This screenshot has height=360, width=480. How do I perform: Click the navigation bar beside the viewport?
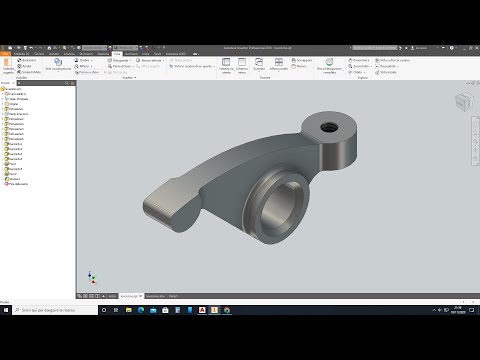tap(475, 140)
